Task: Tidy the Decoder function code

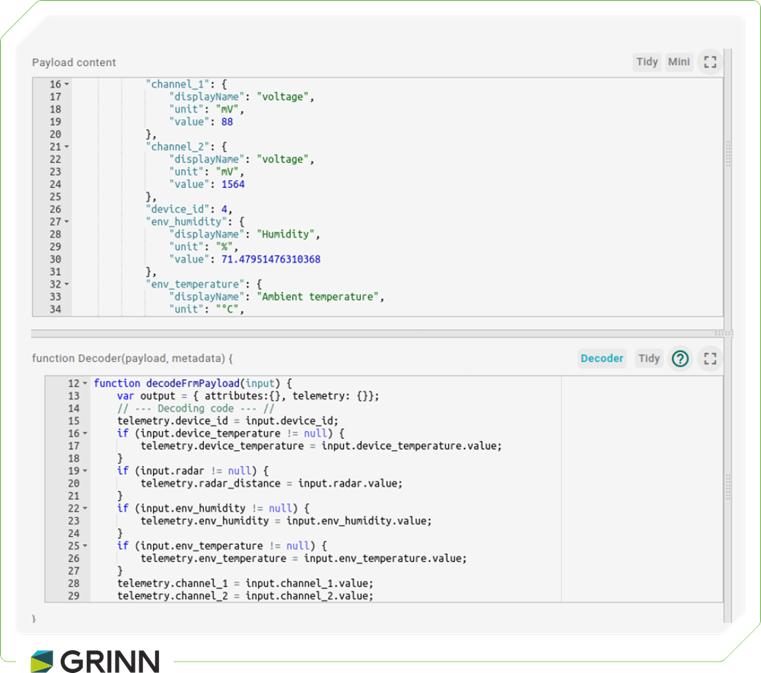Action: point(649,358)
